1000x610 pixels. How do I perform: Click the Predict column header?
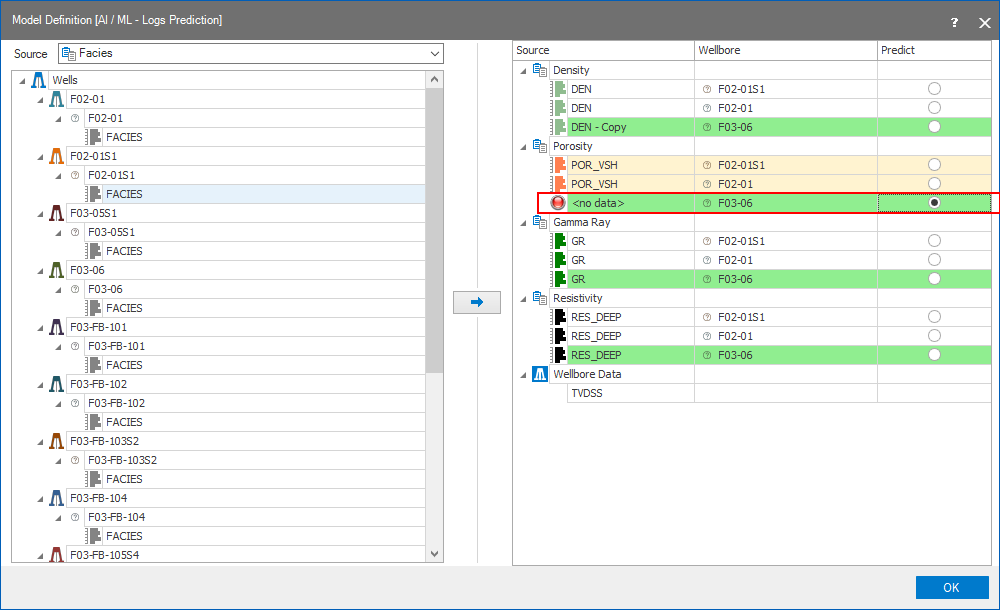[935, 50]
